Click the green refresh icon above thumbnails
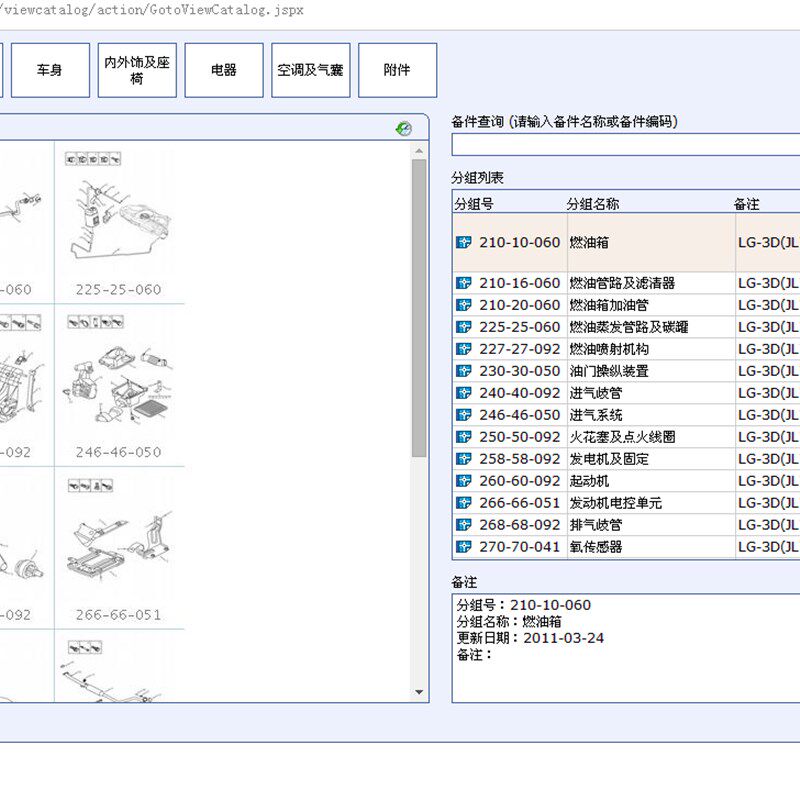Image resolution: width=800 pixels, height=800 pixels. click(x=404, y=129)
